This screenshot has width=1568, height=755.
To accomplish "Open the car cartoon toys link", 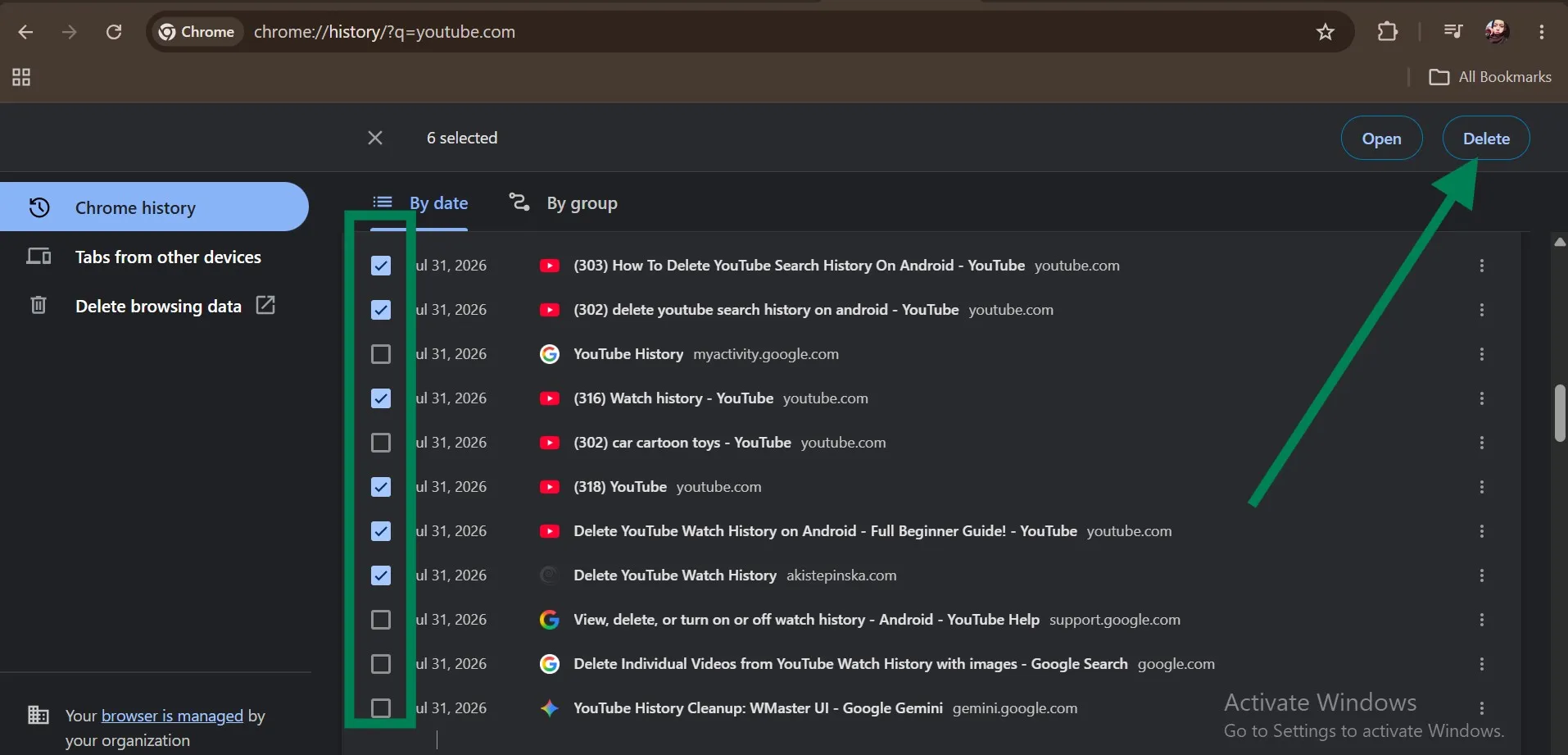I will pyautogui.click(x=682, y=443).
